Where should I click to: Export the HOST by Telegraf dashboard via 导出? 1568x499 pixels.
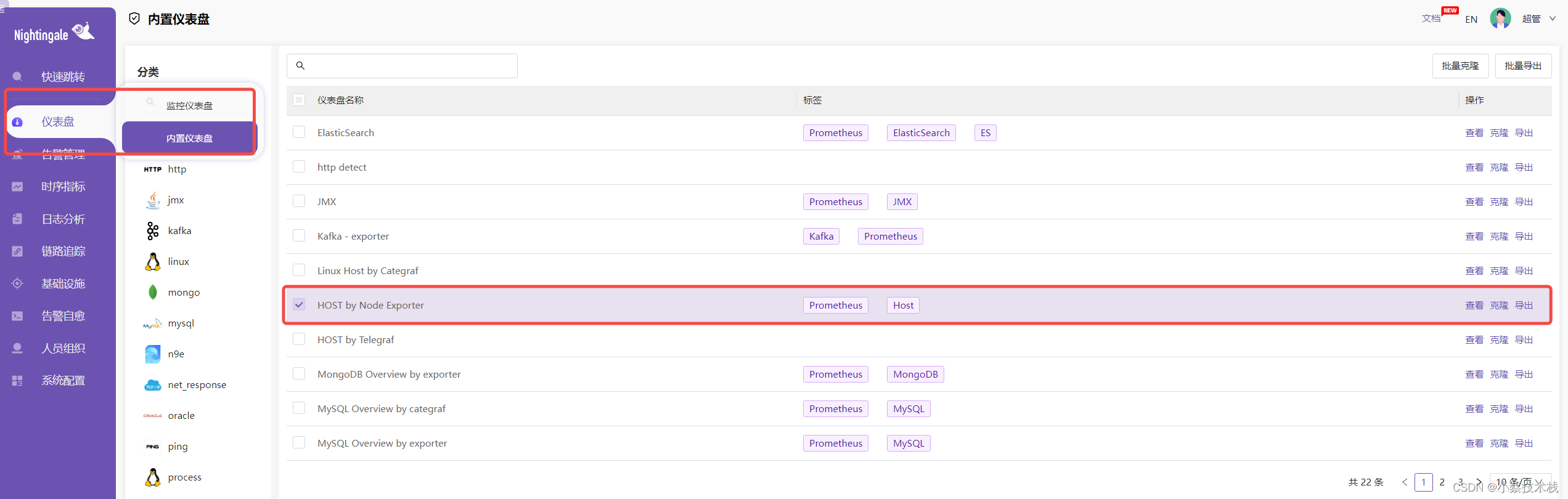click(1524, 340)
